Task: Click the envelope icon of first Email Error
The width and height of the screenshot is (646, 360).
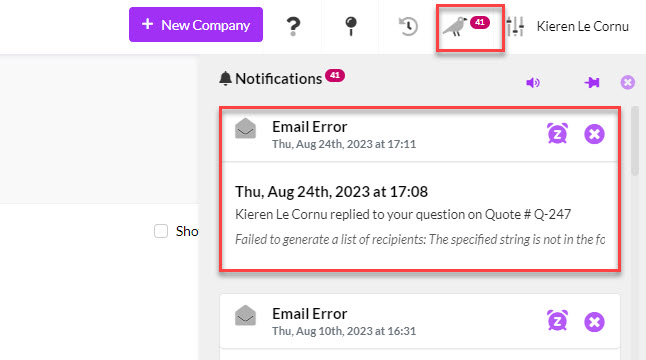Action: click(246, 128)
